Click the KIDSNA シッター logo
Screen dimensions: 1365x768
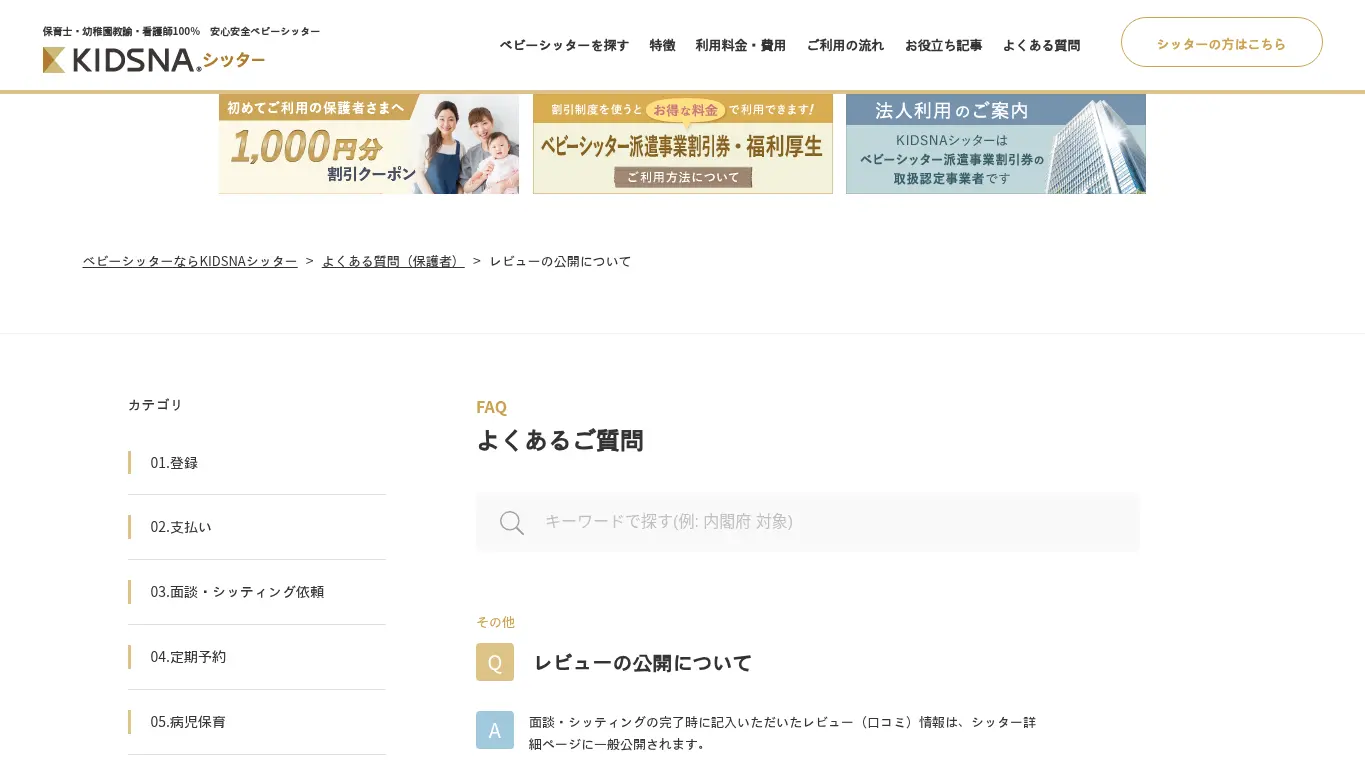click(154, 60)
